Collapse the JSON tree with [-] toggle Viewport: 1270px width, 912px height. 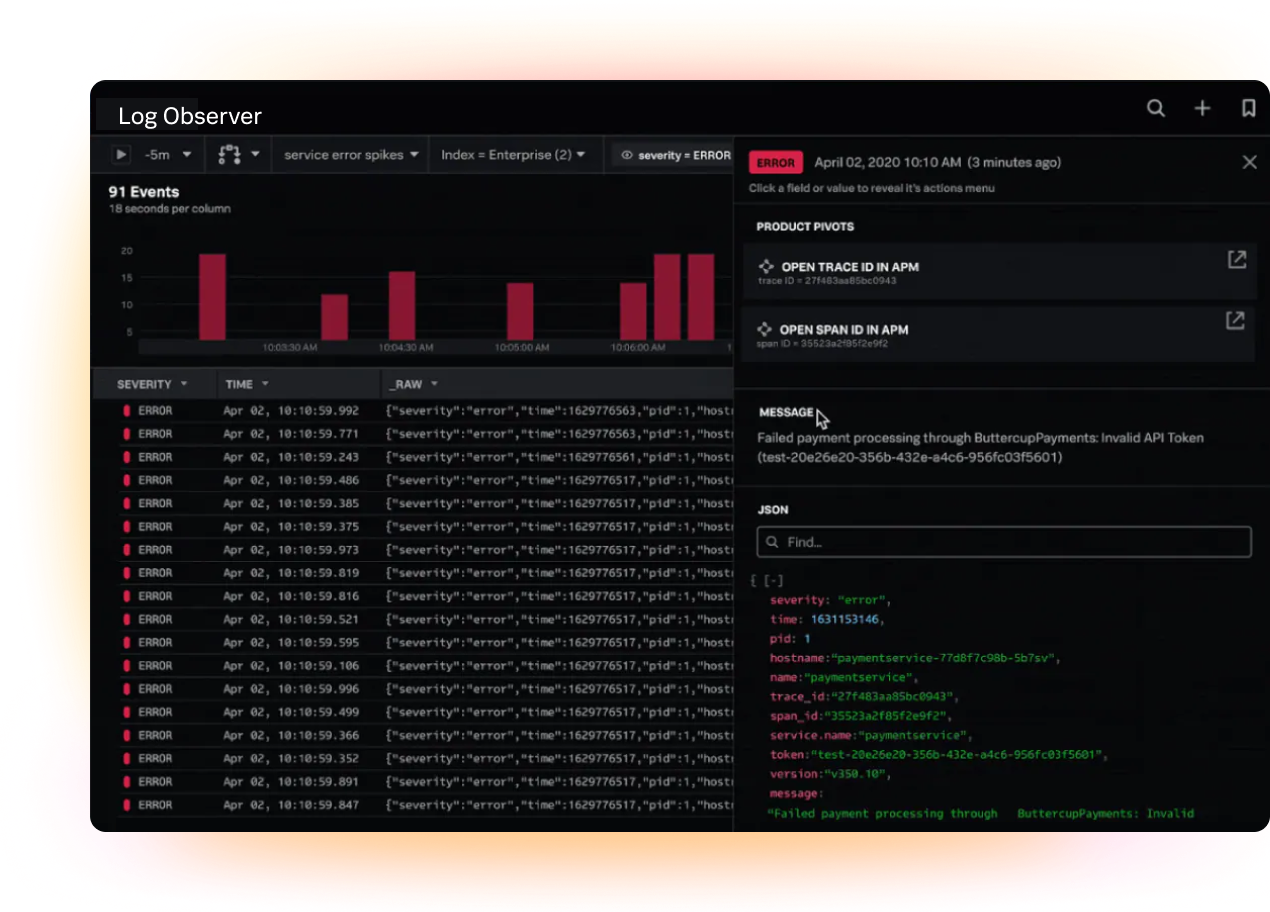click(x=774, y=580)
